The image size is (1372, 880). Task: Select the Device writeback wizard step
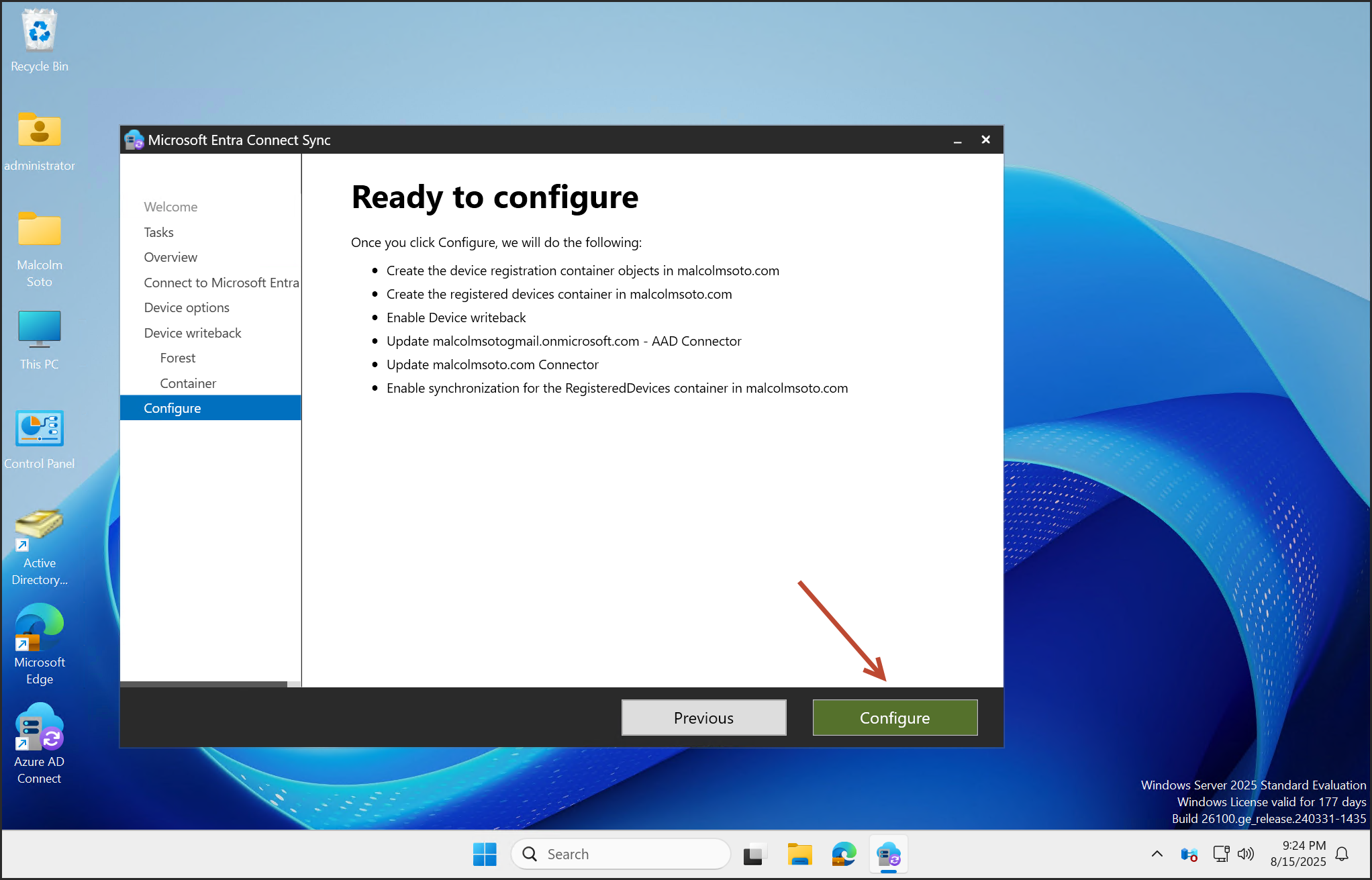coord(193,333)
